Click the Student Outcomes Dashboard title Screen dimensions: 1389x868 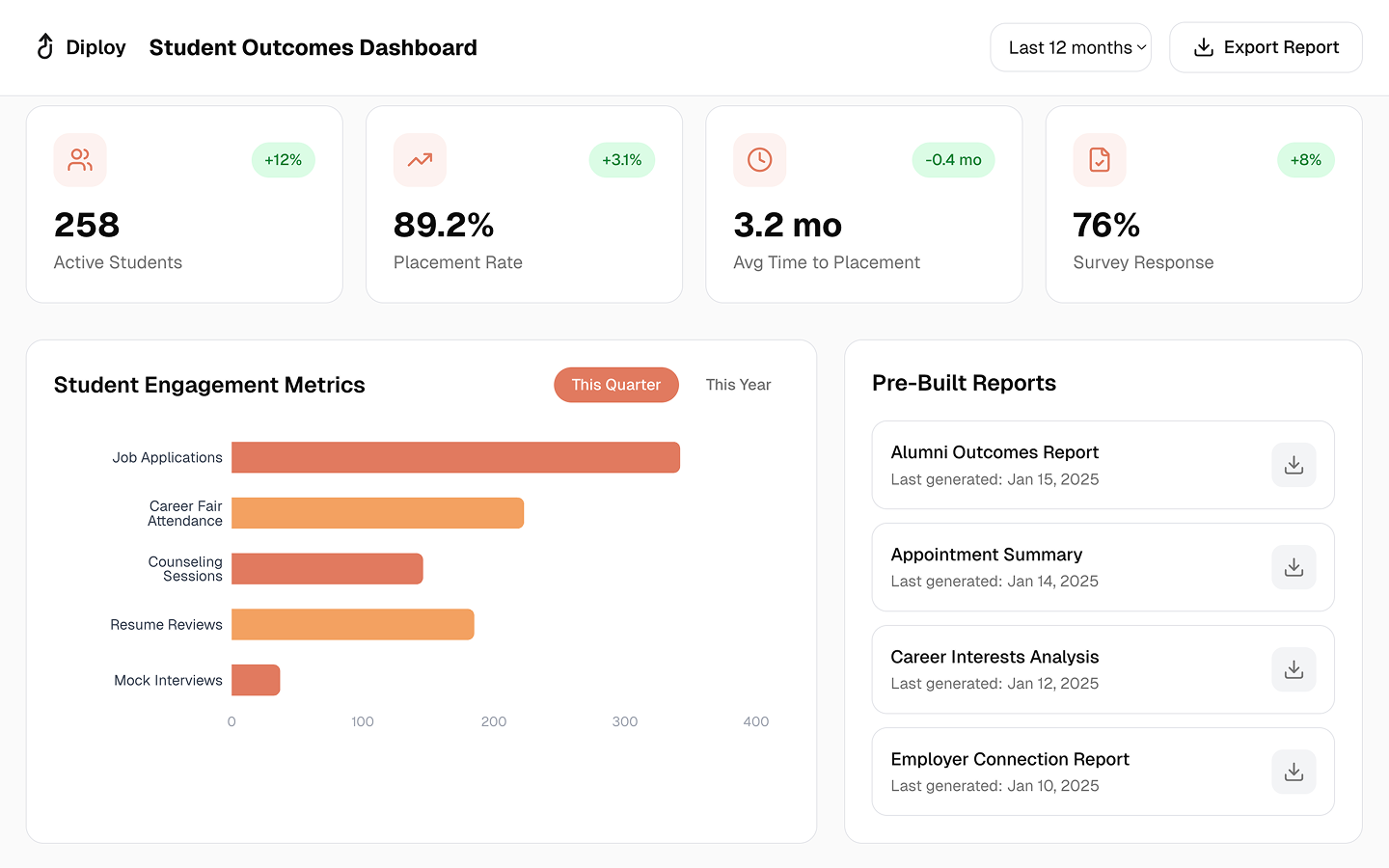click(x=313, y=46)
